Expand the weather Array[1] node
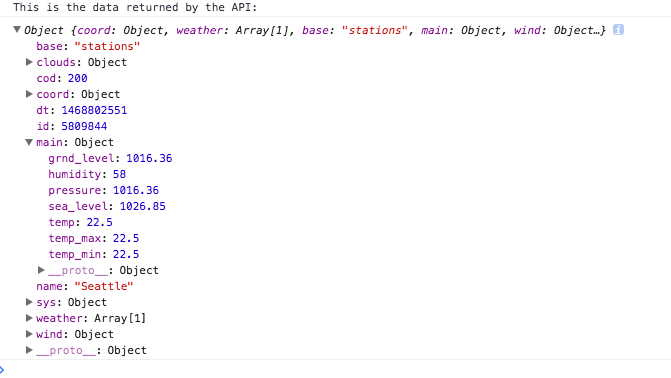671x378 pixels. [x=29, y=318]
